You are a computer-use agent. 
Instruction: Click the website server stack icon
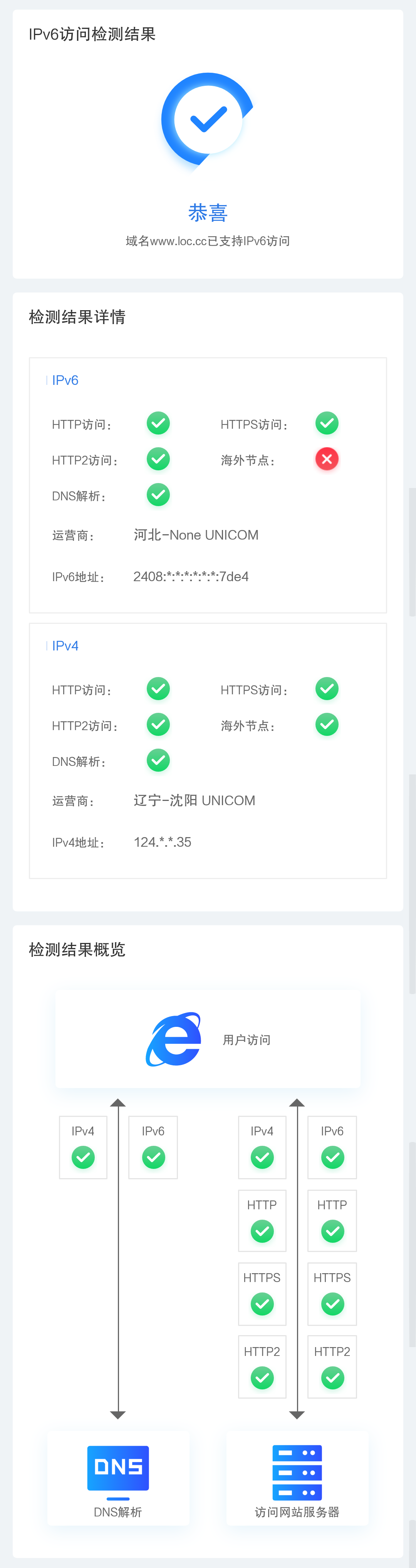(x=297, y=1473)
